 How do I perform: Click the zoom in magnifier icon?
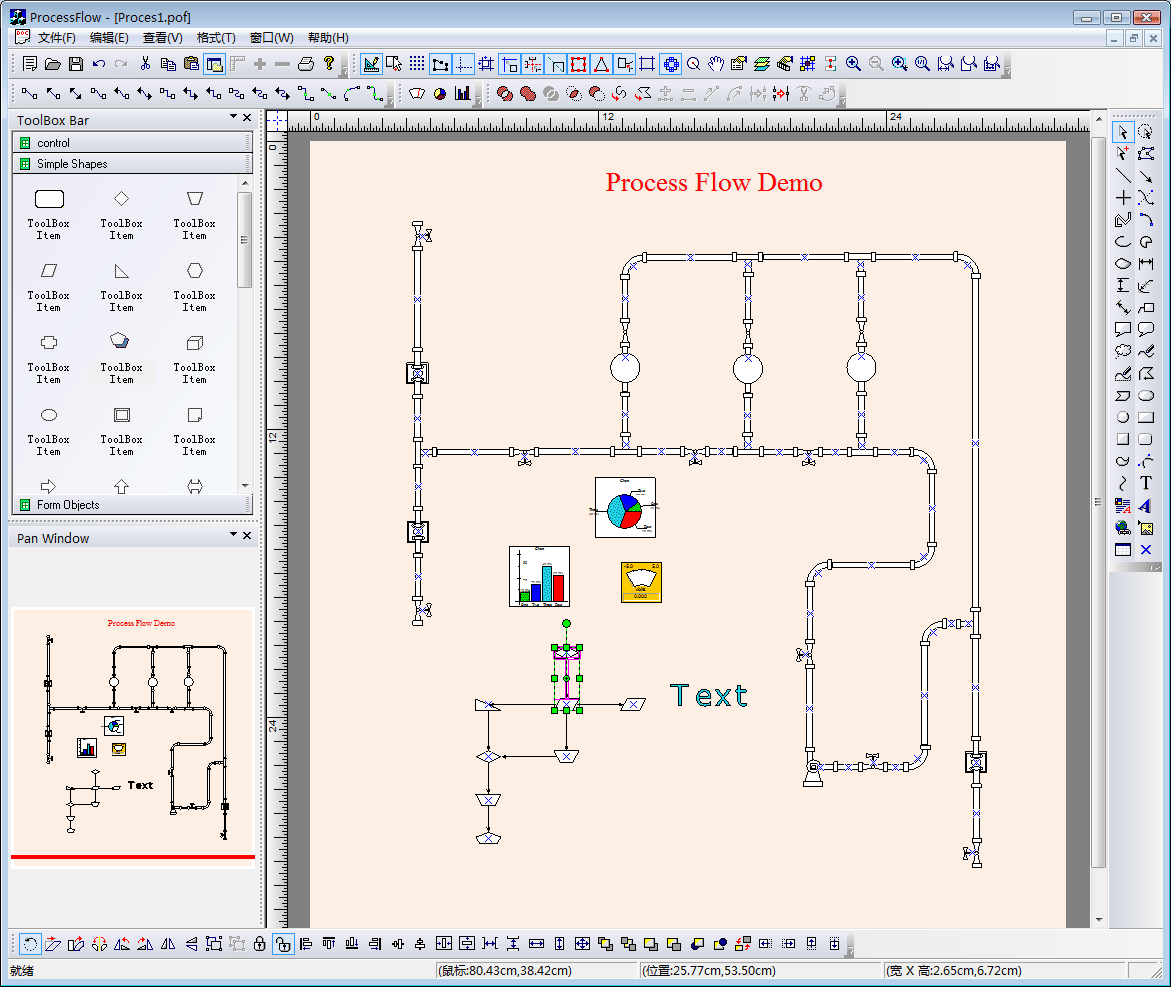[853, 64]
